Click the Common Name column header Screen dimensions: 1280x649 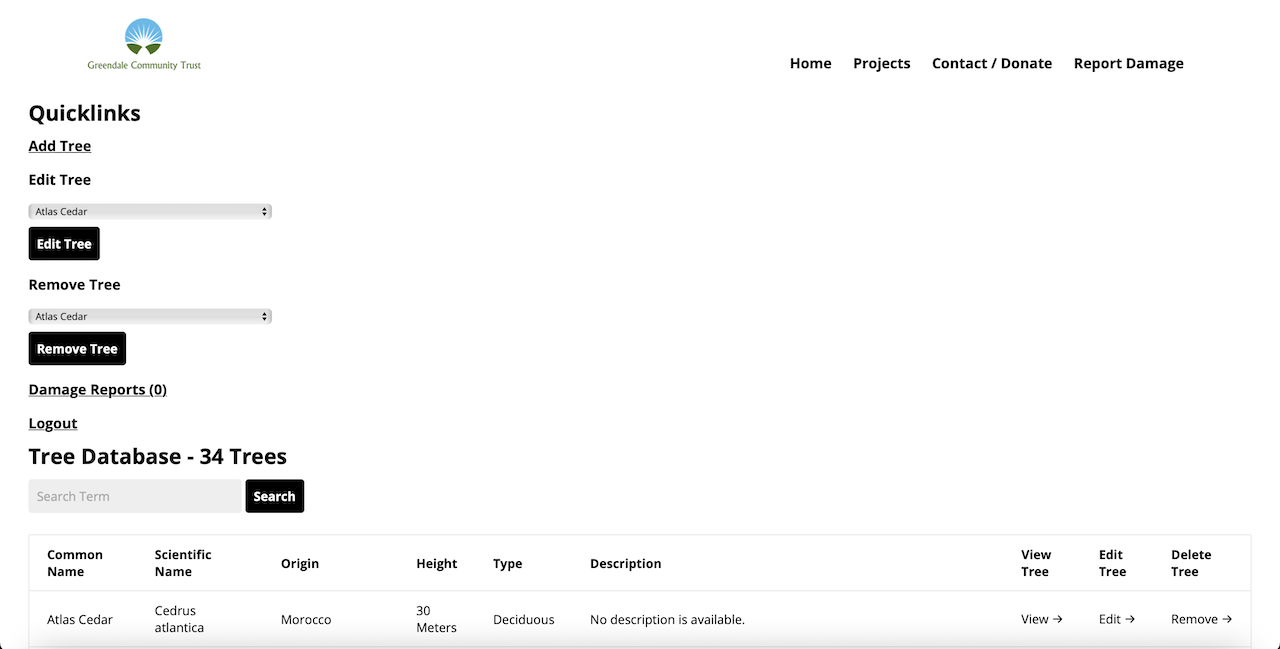(x=75, y=563)
